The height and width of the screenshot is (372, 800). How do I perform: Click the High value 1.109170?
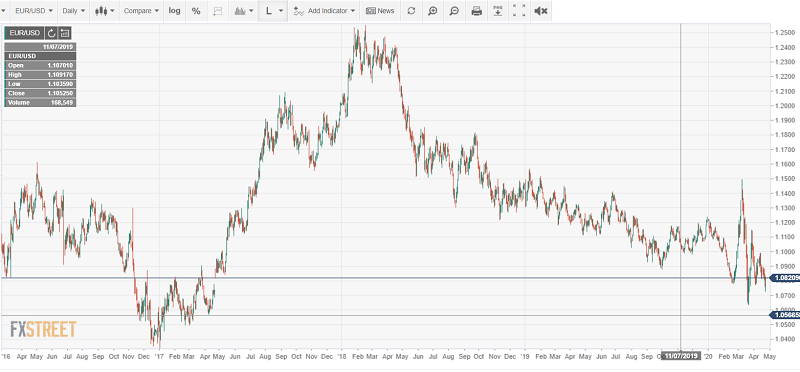pyautogui.click(x=60, y=75)
